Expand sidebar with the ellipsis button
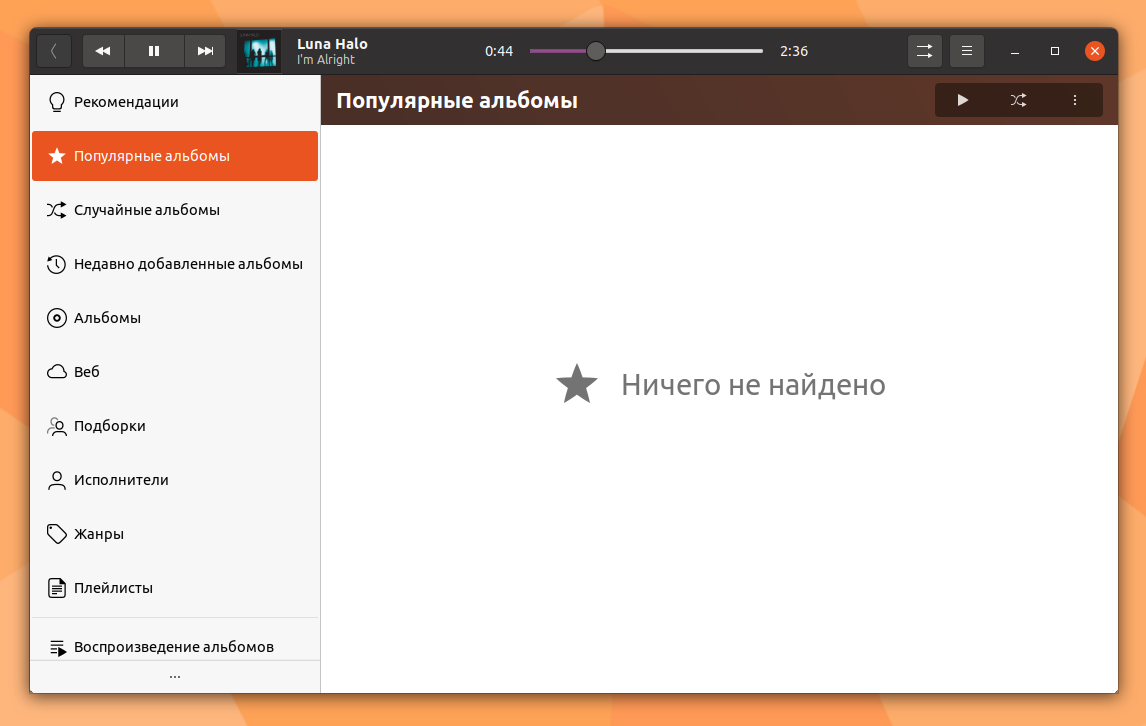Image resolution: width=1146 pixels, height=726 pixels. pos(175,677)
